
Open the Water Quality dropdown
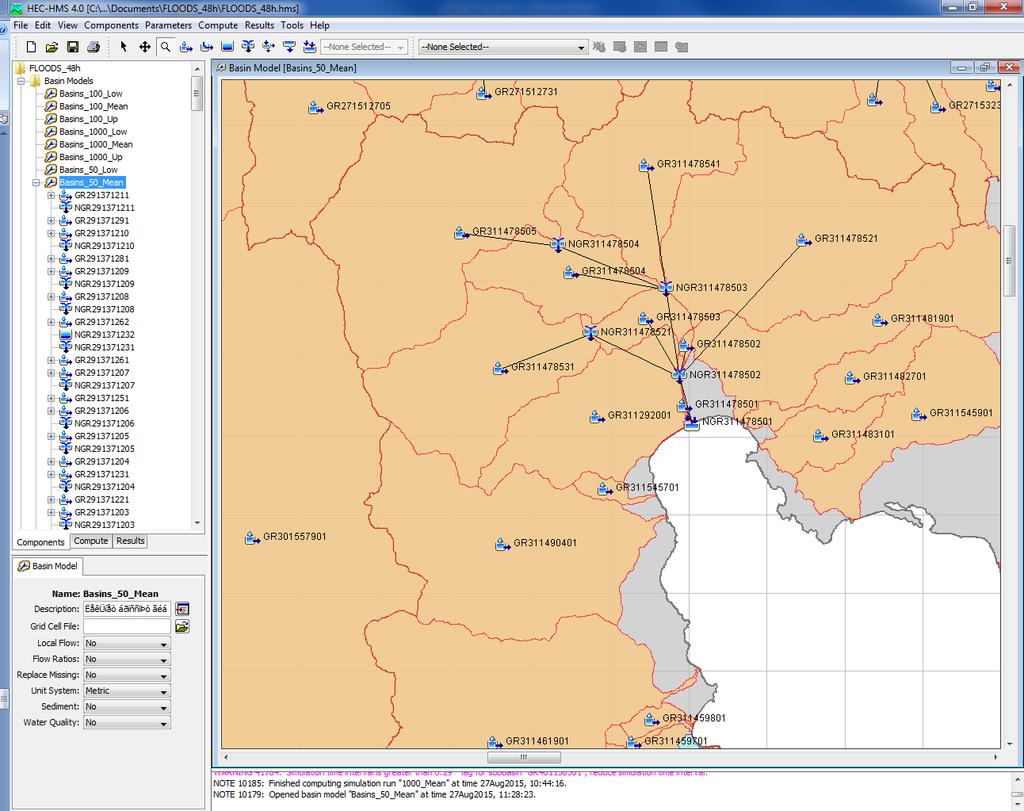tap(127, 723)
